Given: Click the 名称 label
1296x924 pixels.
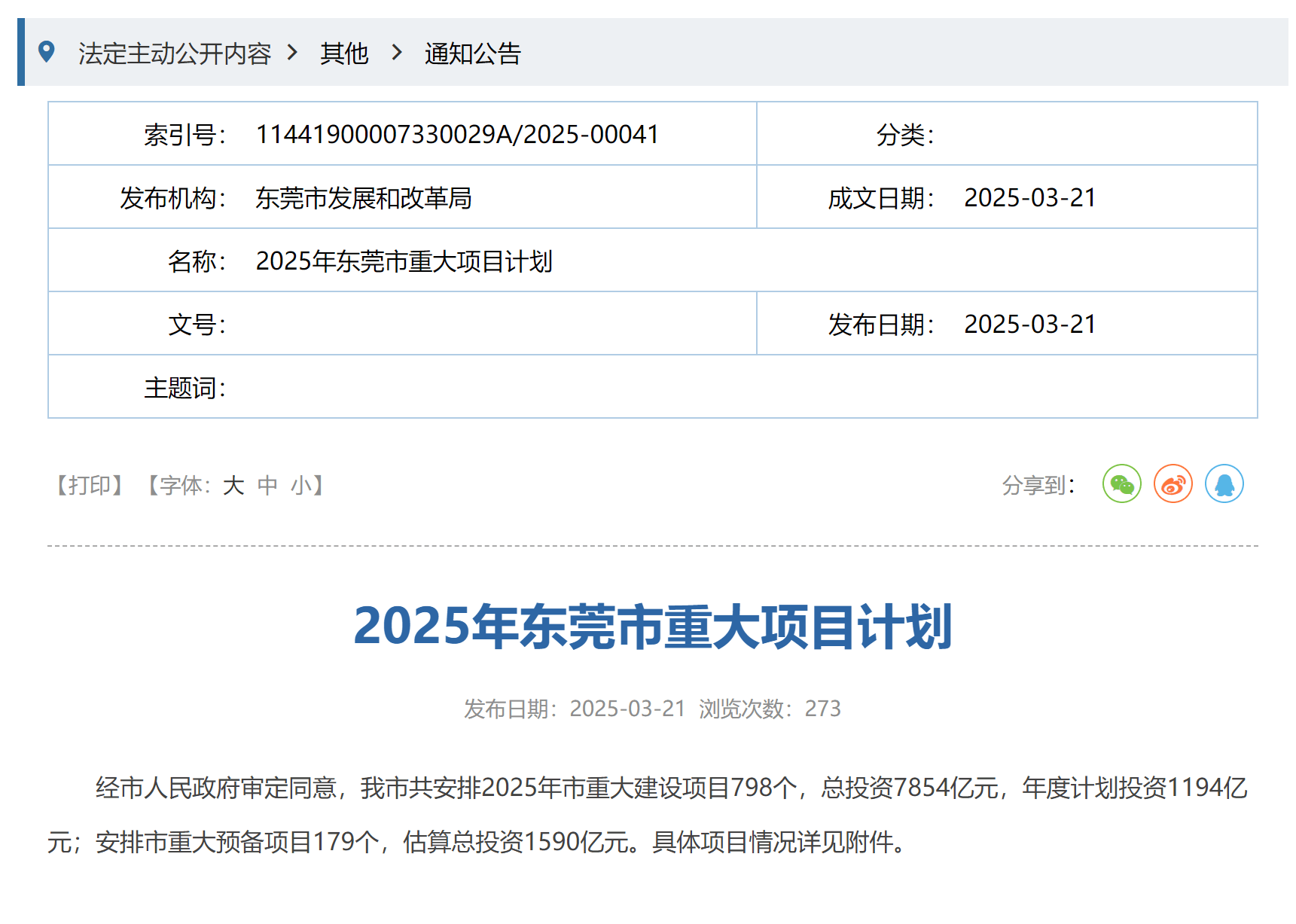Looking at the screenshot, I should point(197,261).
